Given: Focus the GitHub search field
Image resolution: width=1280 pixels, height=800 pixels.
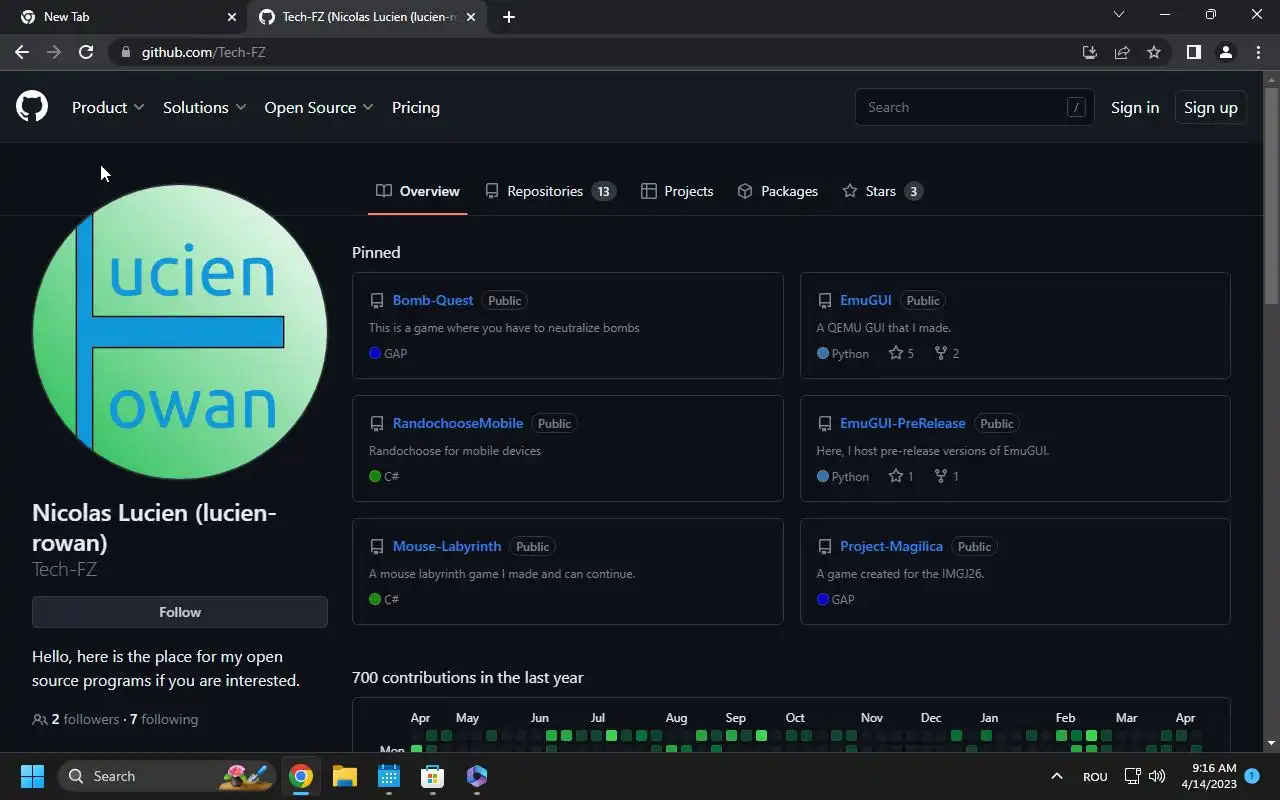Looking at the screenshot, I should (975, 107).
